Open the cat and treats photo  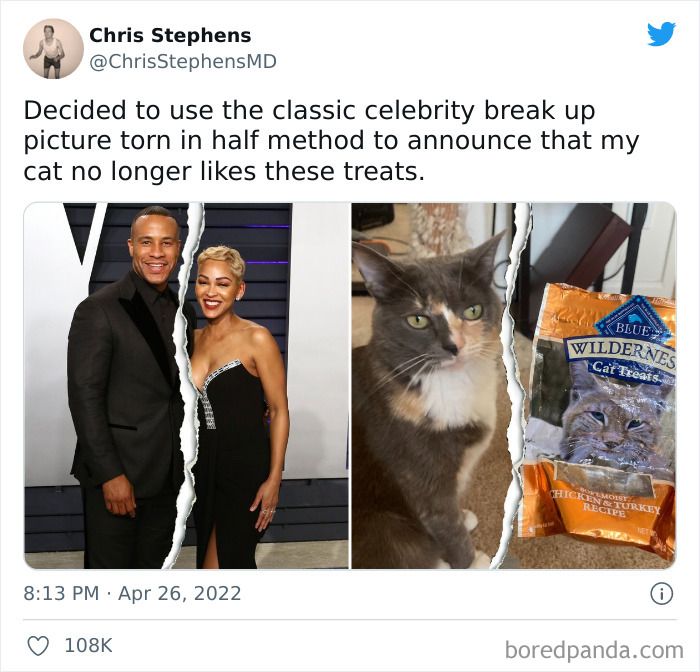[514, 386]
